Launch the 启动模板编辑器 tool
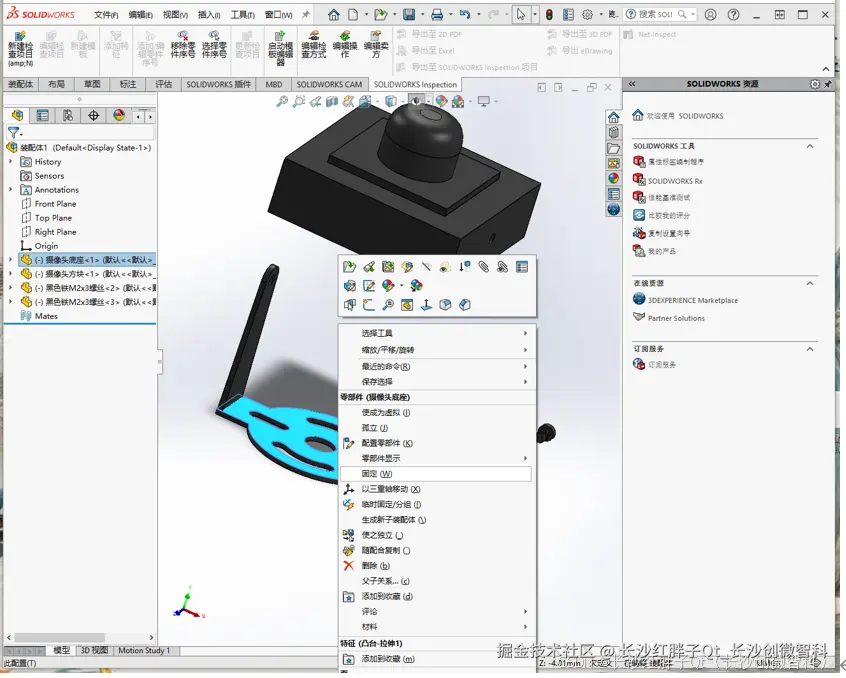The height and width of the screenshot is (678, 846). 280,49
